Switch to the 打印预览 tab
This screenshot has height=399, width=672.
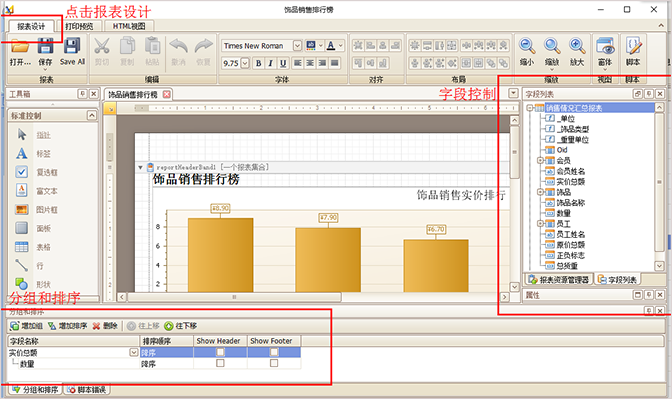(79, 26)
